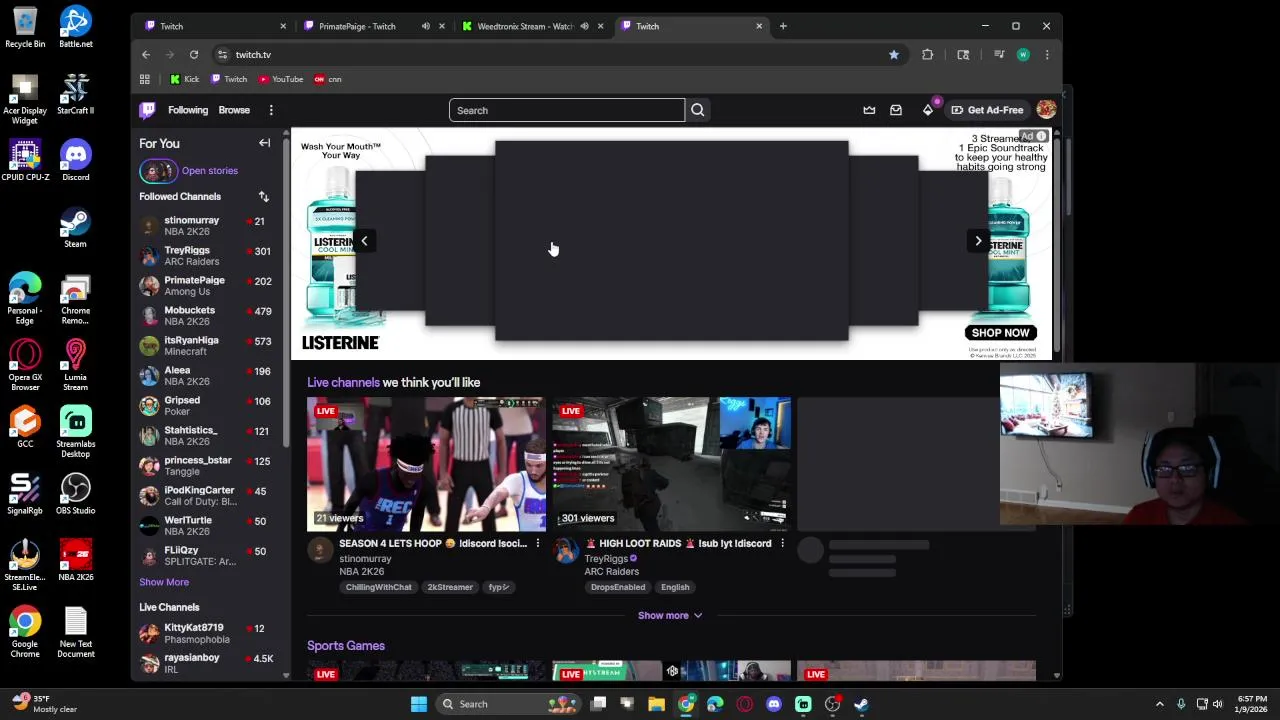This screenshot has width=1280, height=720.
Task: Open Chrome apps grid in bookmarks bar
Action: tap(145, 79)
